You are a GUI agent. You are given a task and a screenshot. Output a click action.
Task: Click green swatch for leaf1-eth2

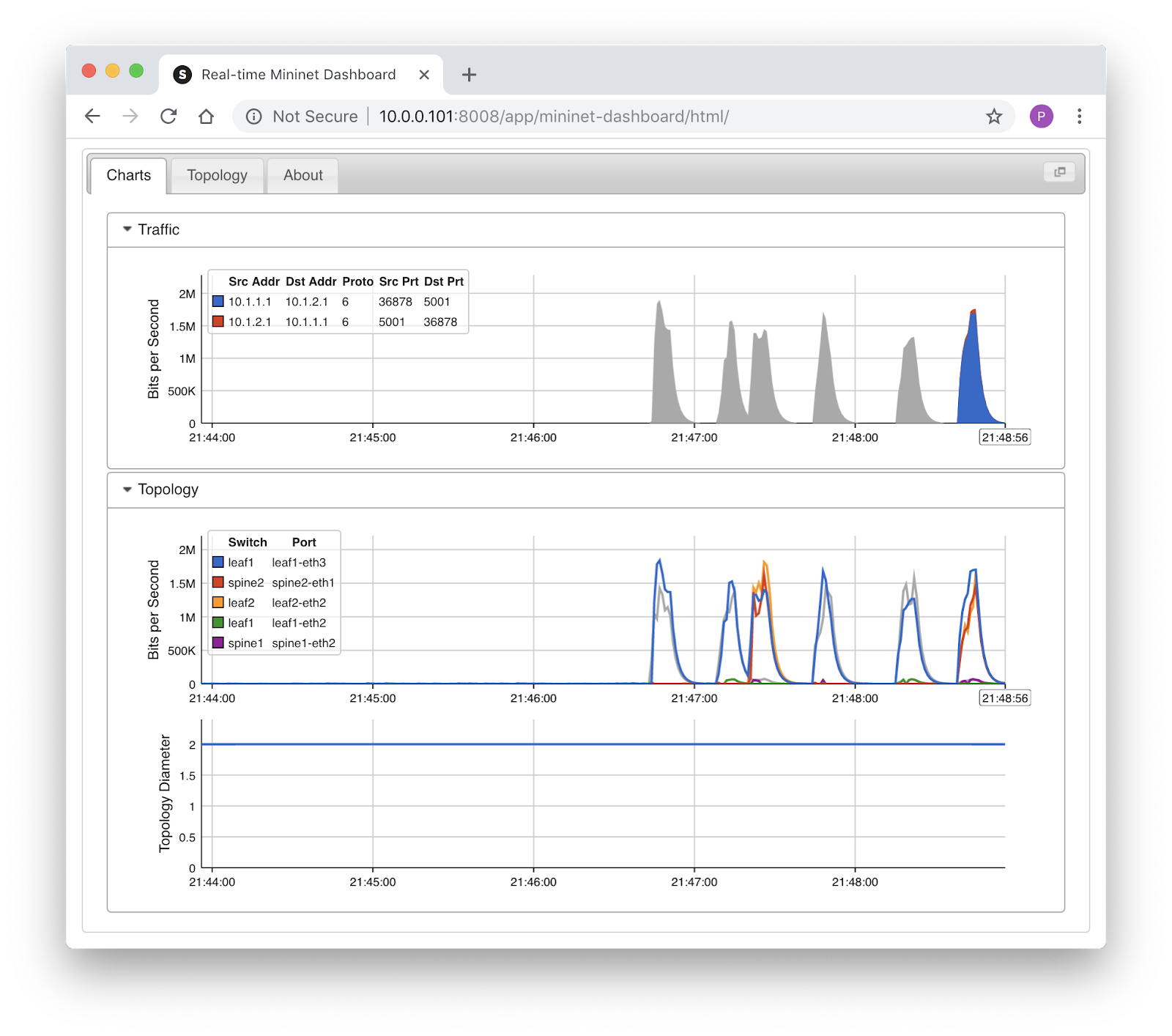(218, 623)
